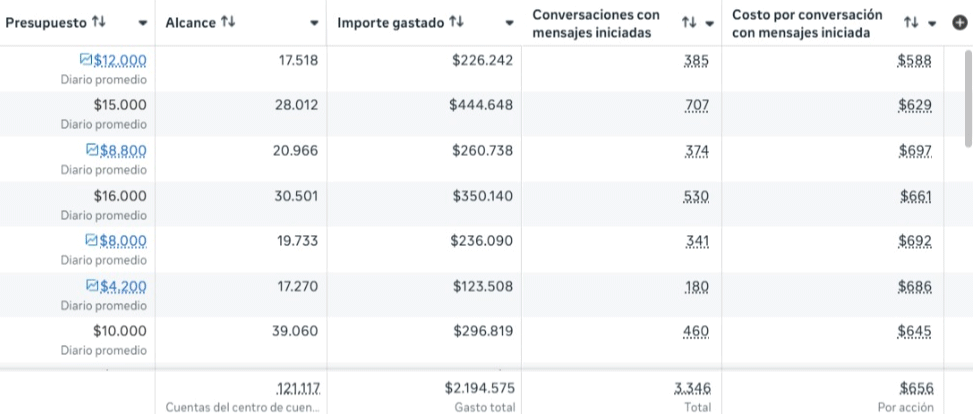The height and width of the screenshot is (414, 973).
Task: Open the Presupuesto column dropdown arrow
Action: tap(143, 23)
